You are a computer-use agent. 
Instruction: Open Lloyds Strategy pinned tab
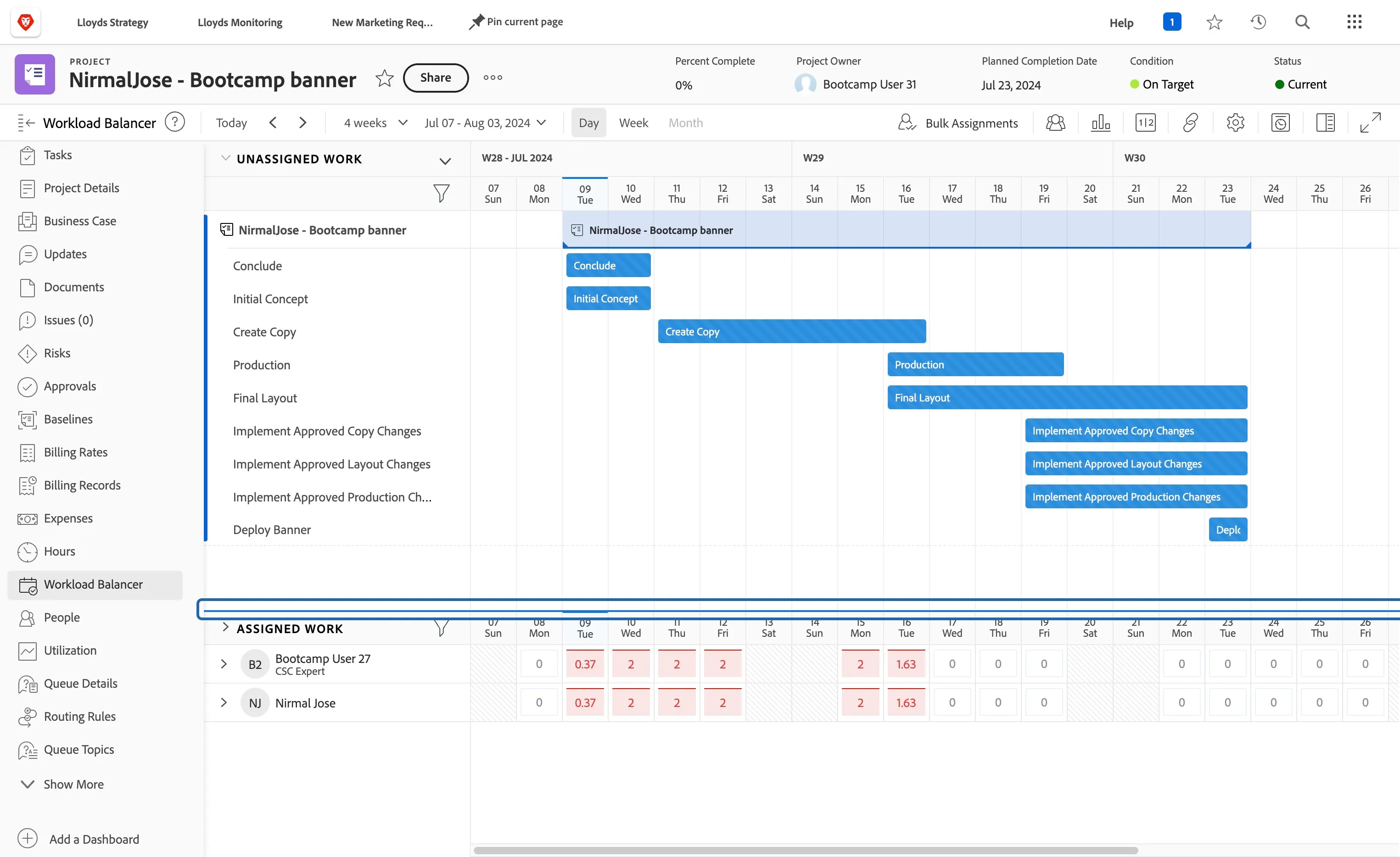click(x=112, y=22)
